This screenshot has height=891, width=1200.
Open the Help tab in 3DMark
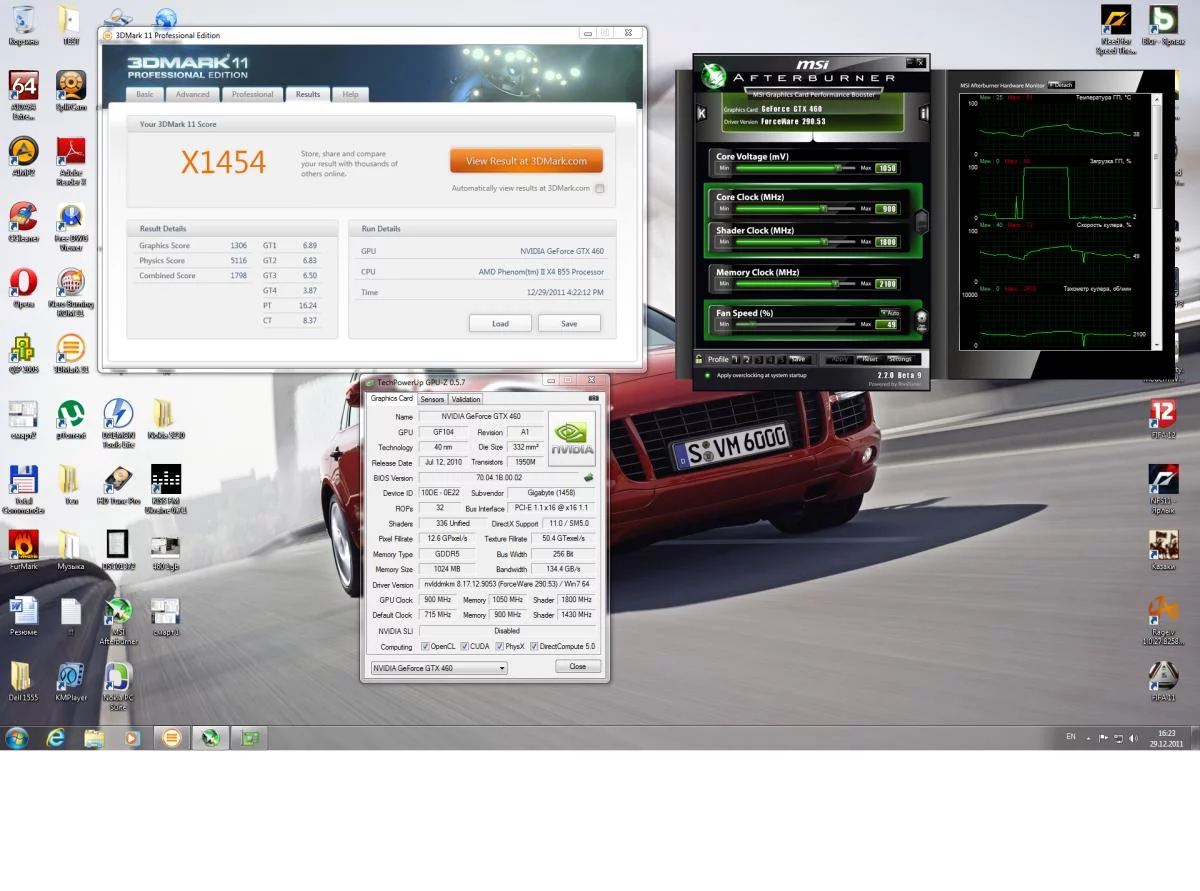click(x=350, y=94)
